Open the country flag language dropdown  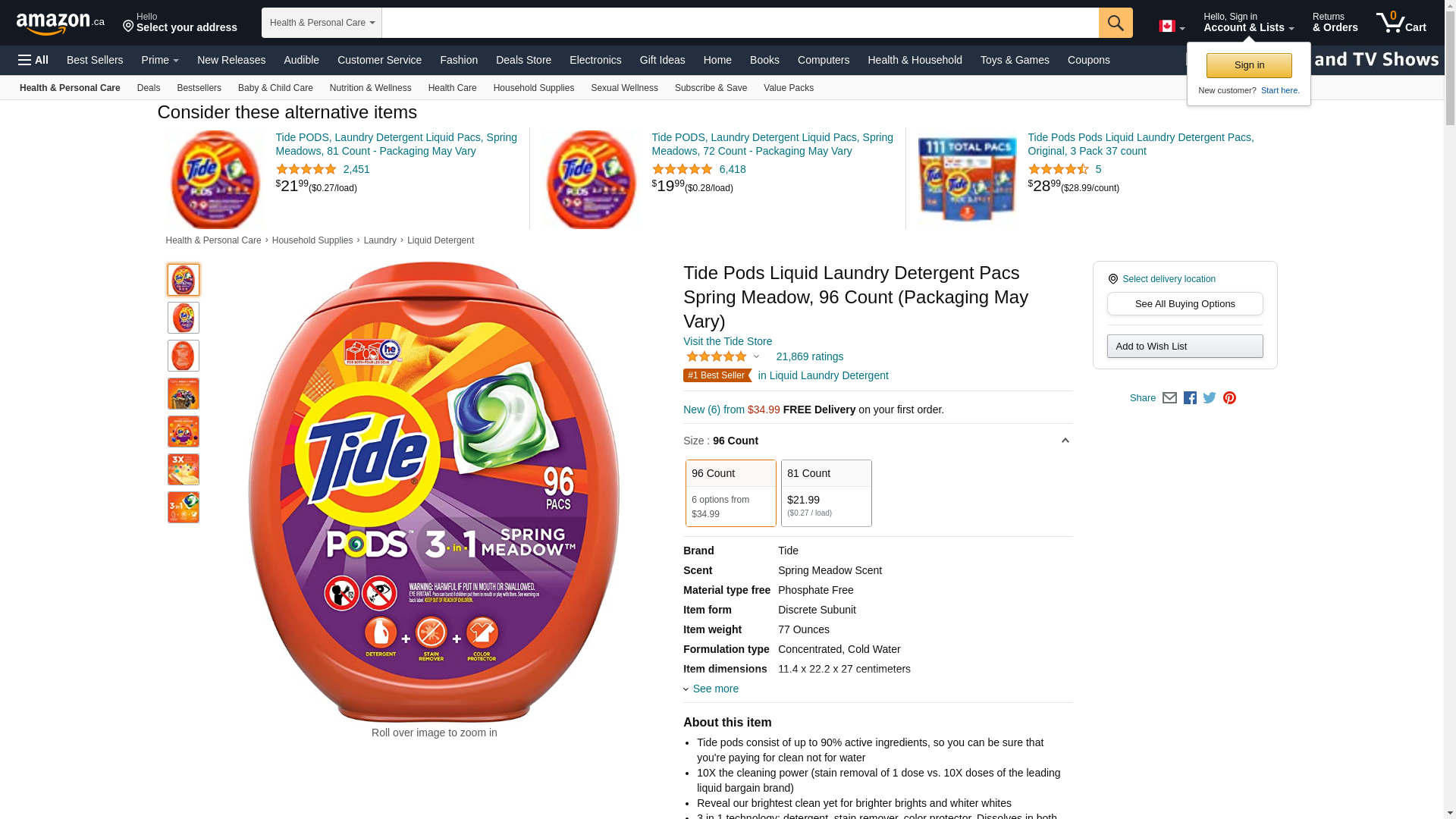[1172, 27]
